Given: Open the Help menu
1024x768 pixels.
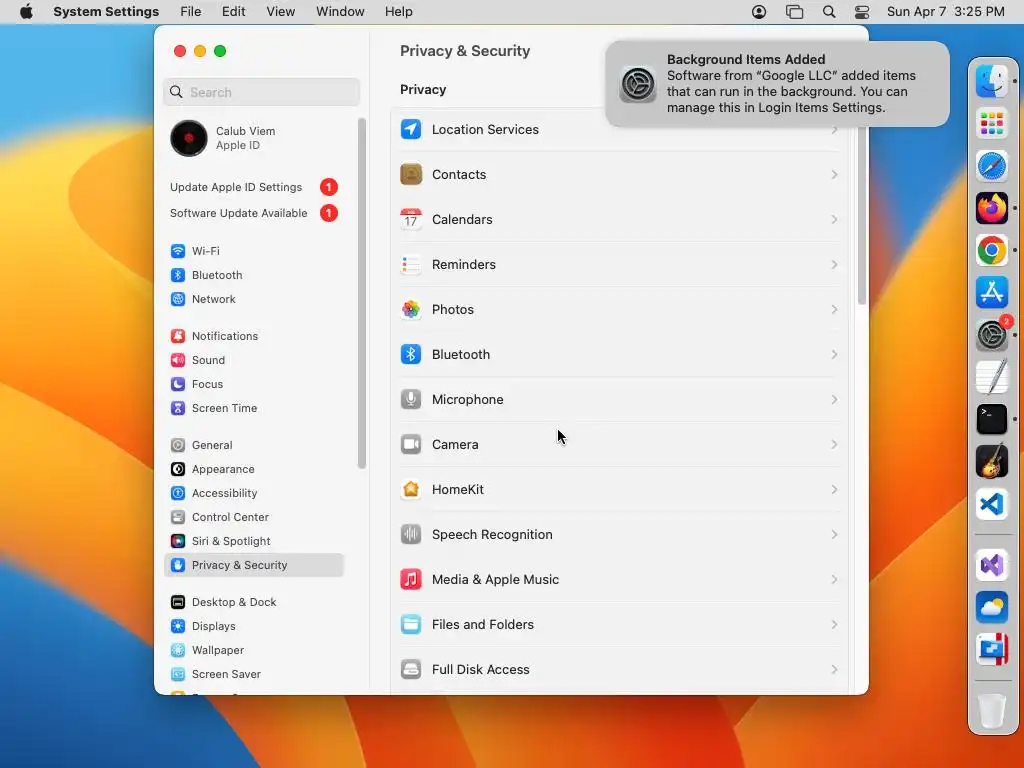Looking at the screenshot, I should [398, 12].
